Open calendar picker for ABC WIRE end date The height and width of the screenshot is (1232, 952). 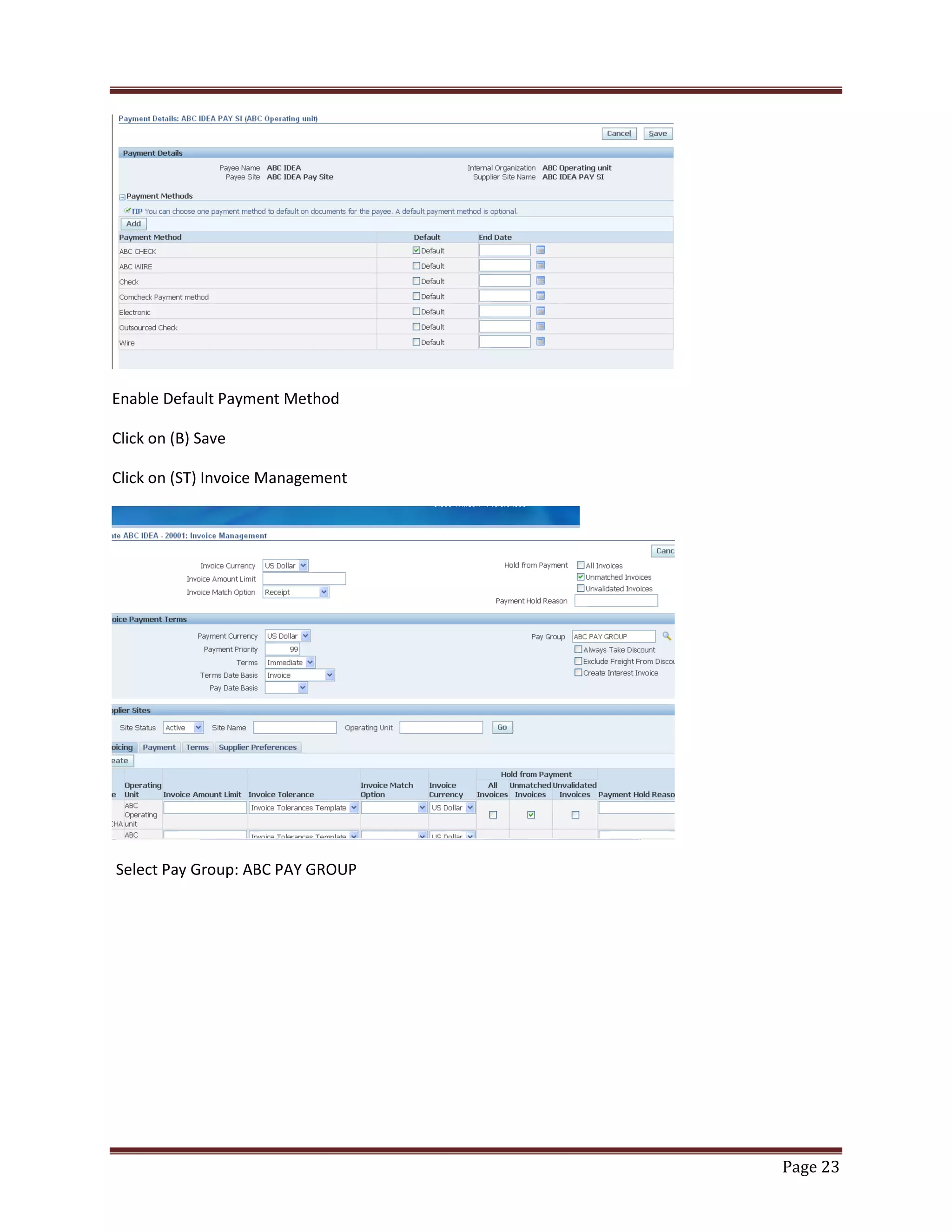(540, 265)
